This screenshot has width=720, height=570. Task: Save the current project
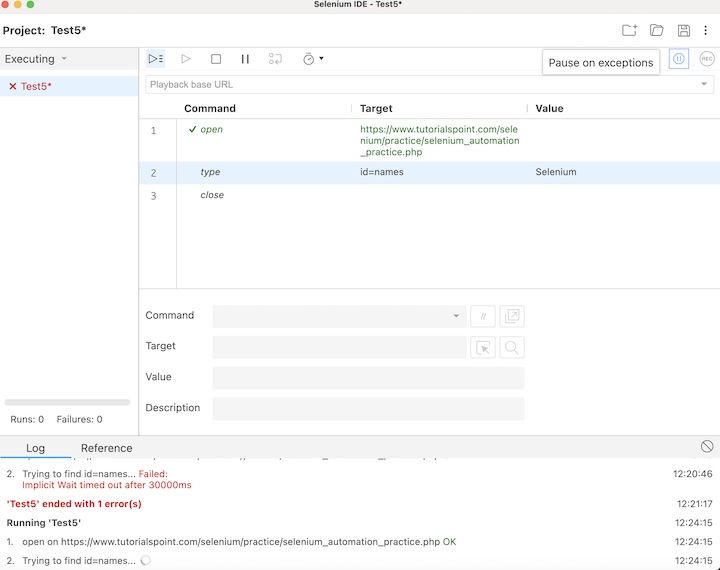[x=684, y=31]
